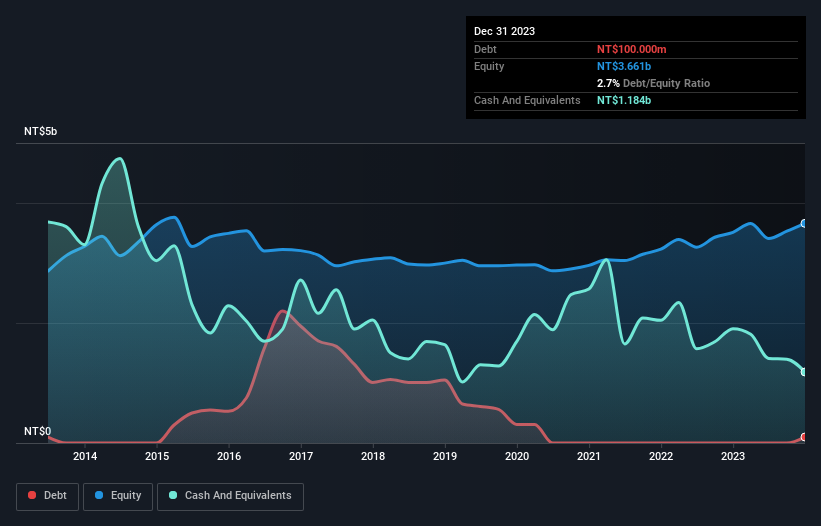Click the 2017 x-axis label

301,456
